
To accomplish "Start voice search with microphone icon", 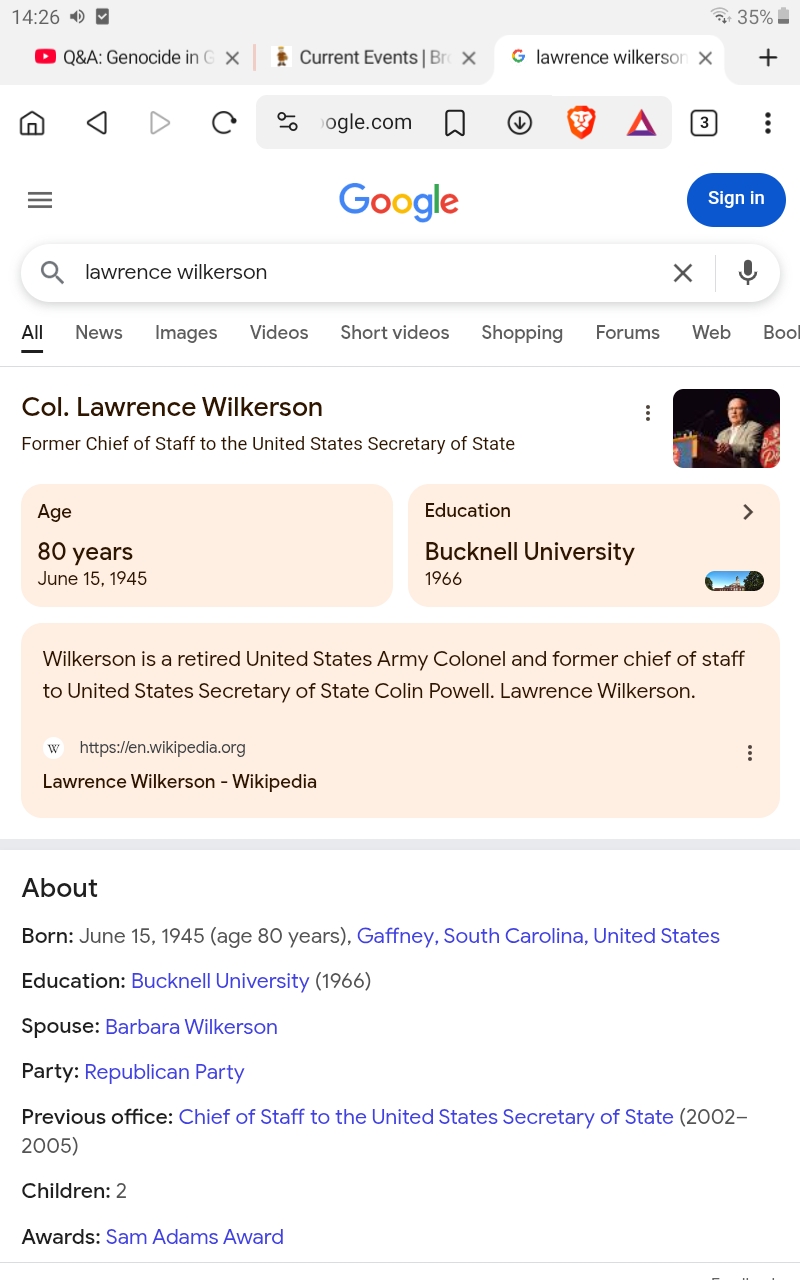I will click(x=747, y=272).
